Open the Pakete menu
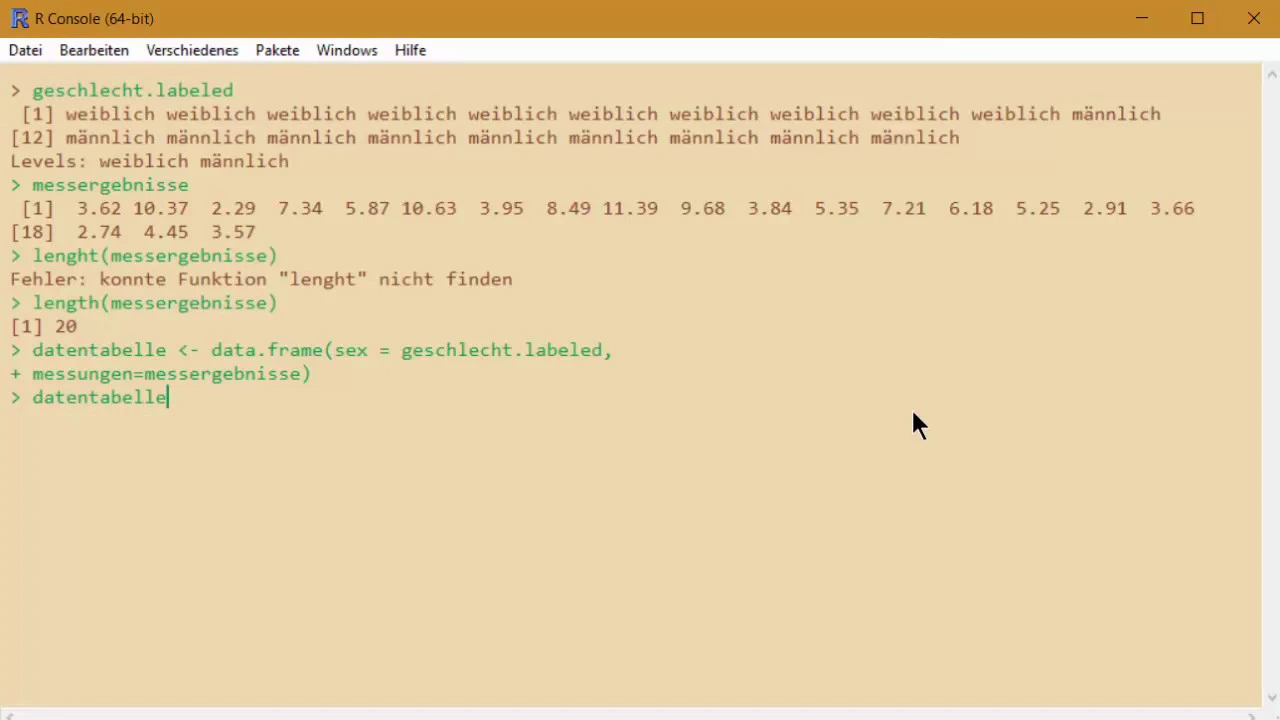 277,50
